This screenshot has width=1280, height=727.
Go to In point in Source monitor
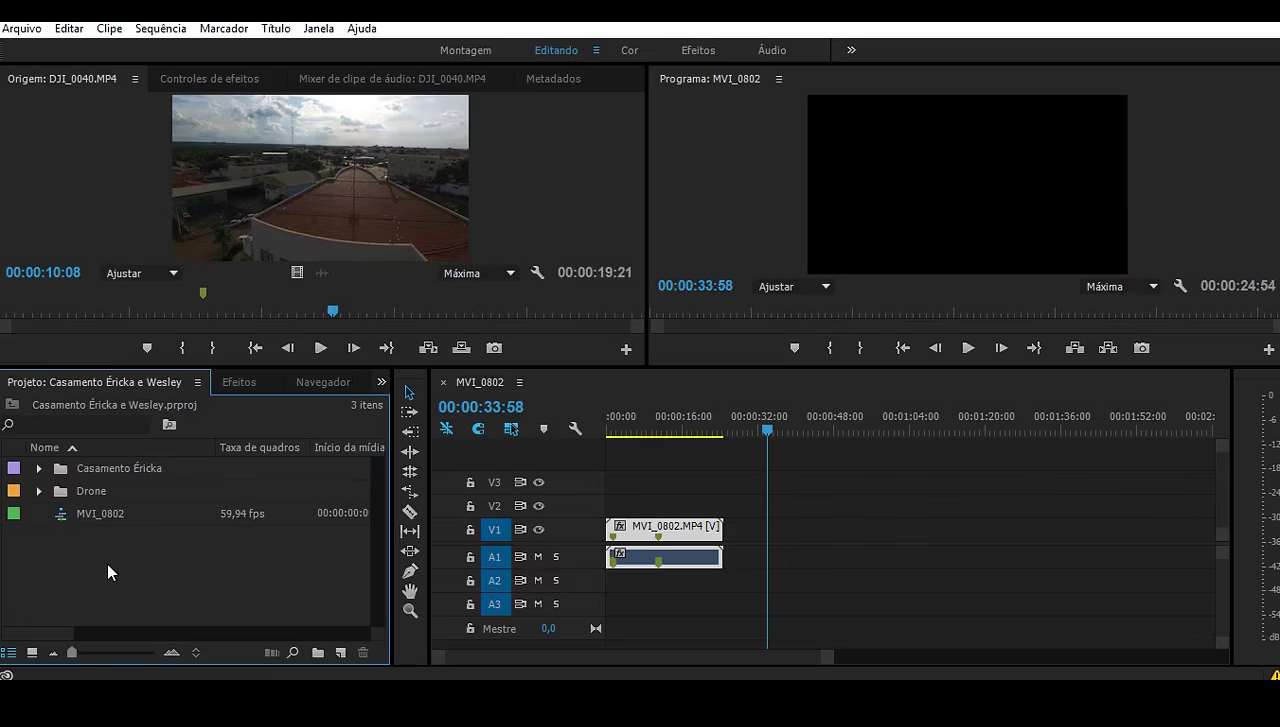[x=255, y=348]
